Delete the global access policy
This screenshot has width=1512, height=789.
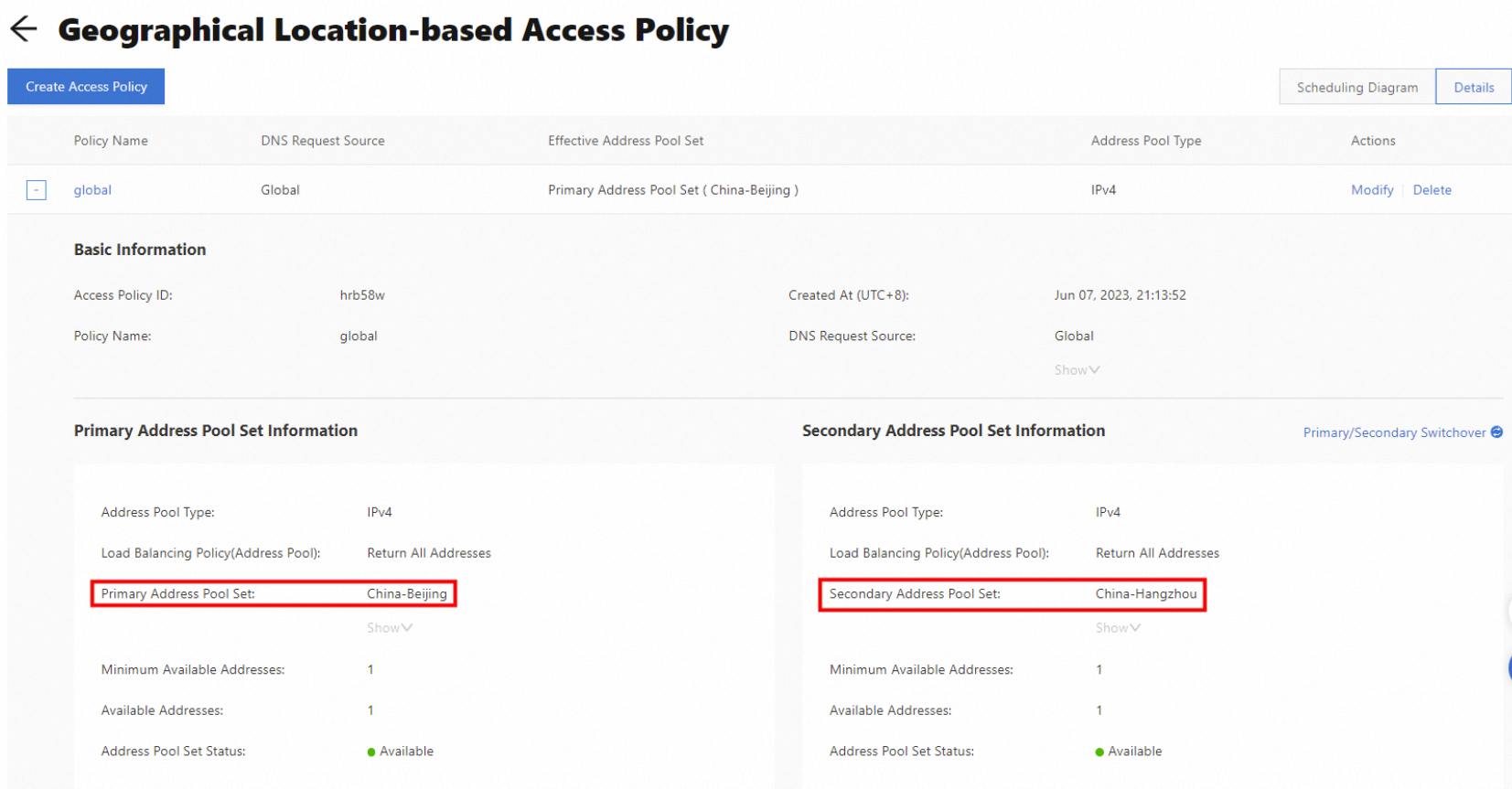pyautogui.click(x=1432, y=190)
